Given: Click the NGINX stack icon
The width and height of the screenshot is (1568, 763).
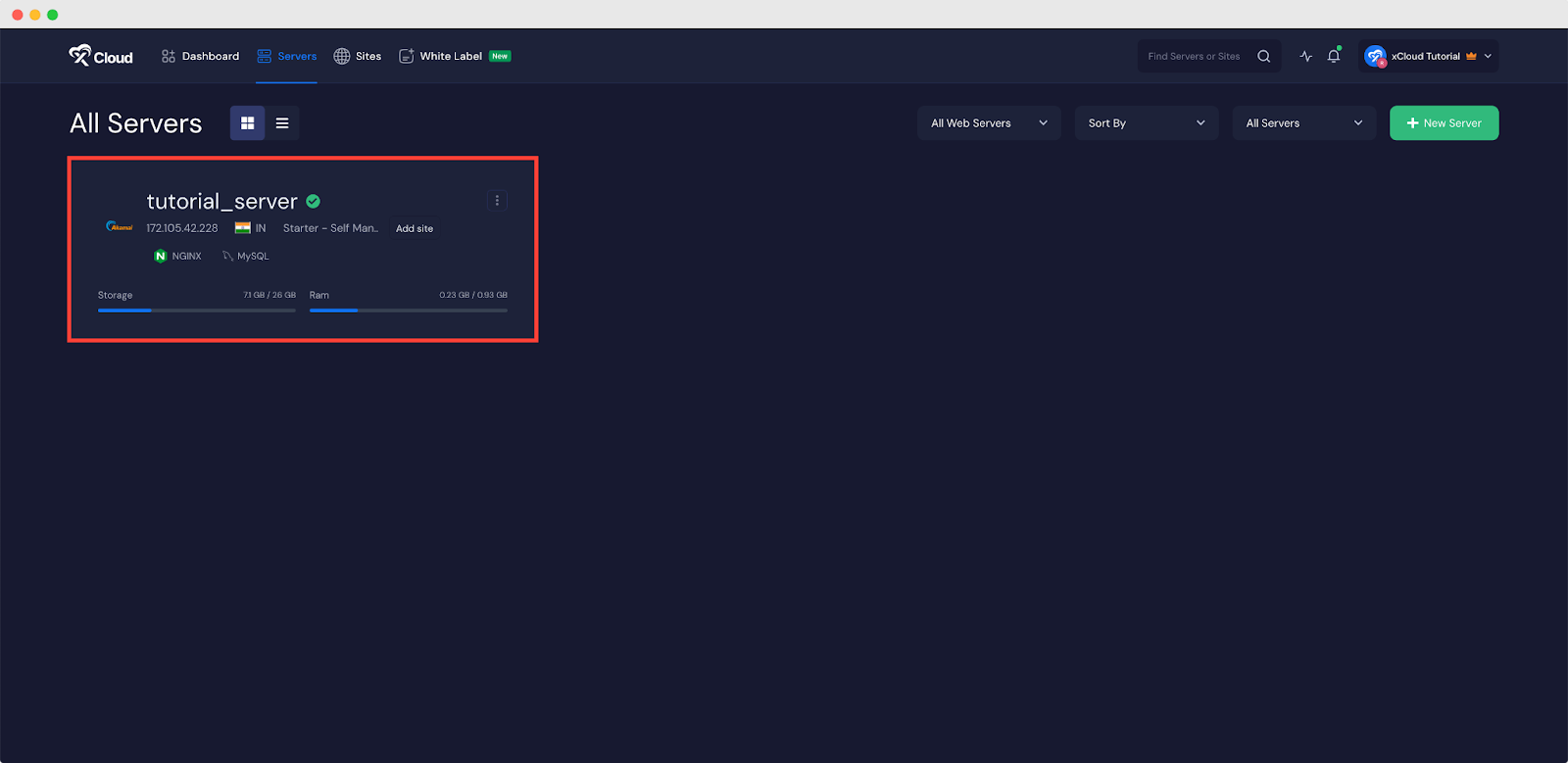Looking at the screenshot, I should (161, 256).
